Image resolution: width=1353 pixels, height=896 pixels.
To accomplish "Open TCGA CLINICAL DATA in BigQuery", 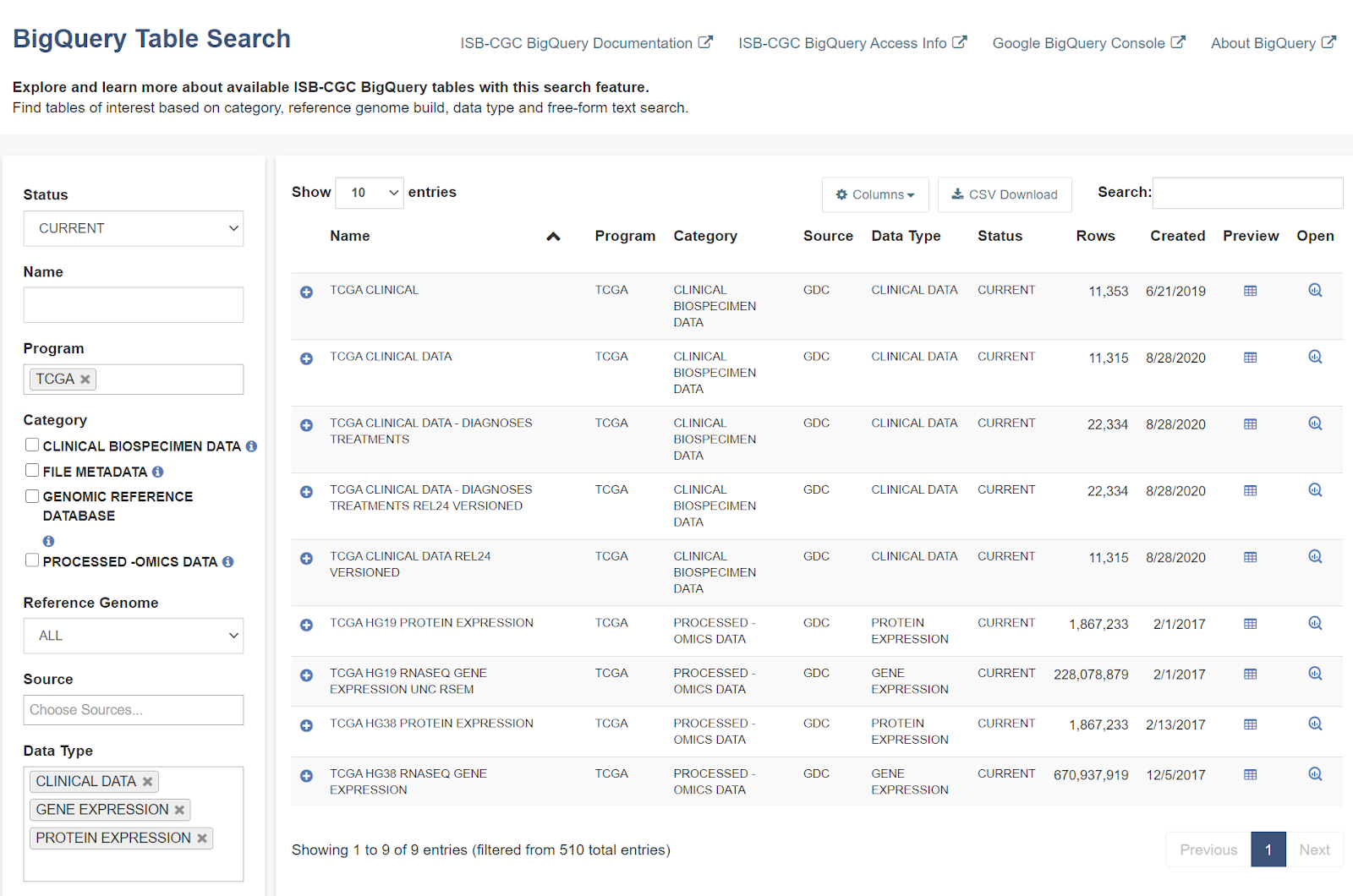I will click(x=1315, y=358).
